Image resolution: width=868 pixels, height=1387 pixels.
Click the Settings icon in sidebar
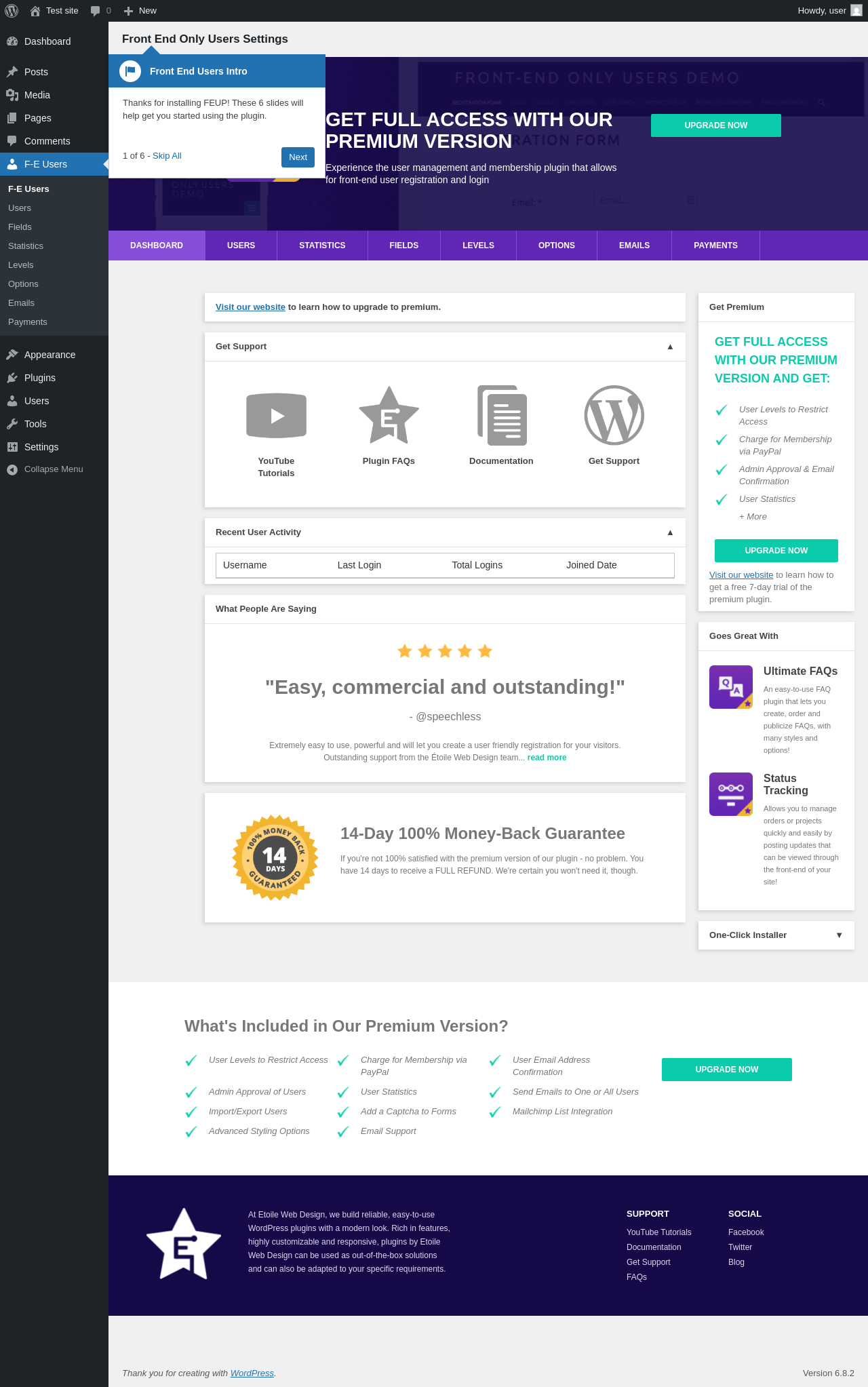(12, 447)
